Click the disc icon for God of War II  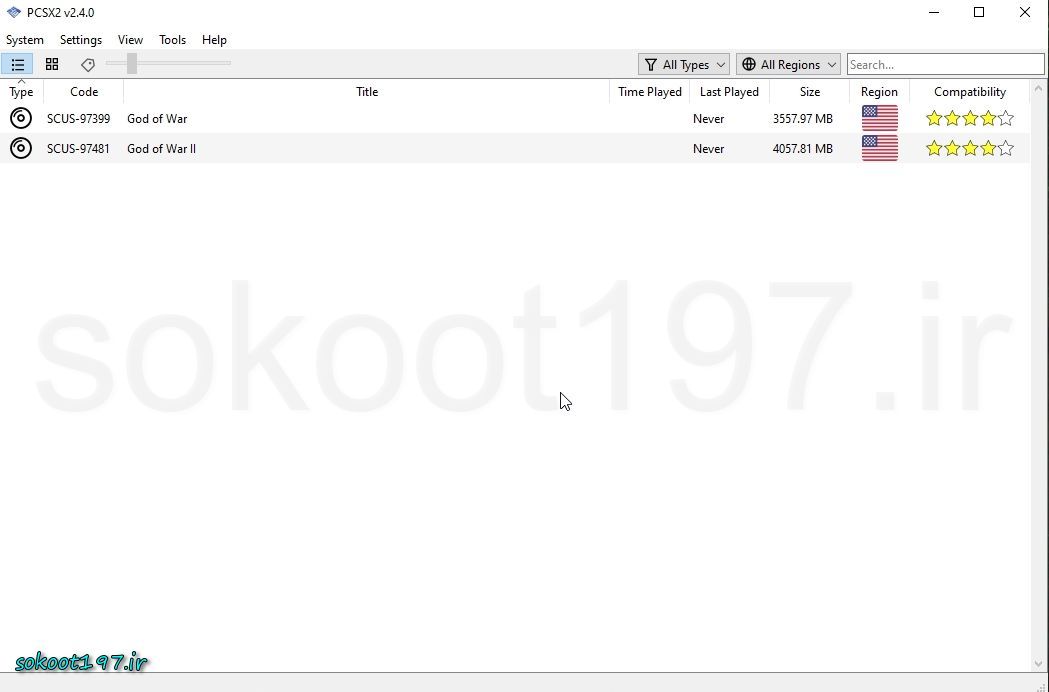[20, 149]
